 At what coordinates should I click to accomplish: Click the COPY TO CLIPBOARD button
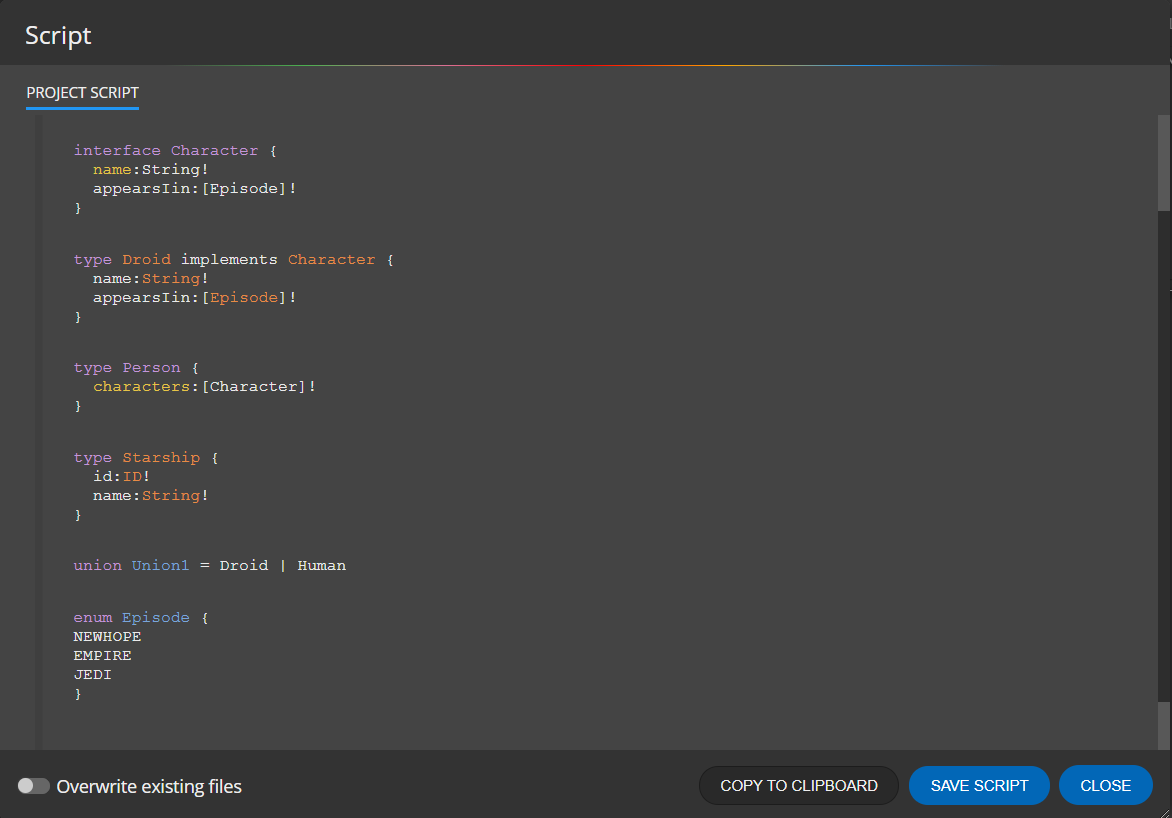tap(798, 785)
